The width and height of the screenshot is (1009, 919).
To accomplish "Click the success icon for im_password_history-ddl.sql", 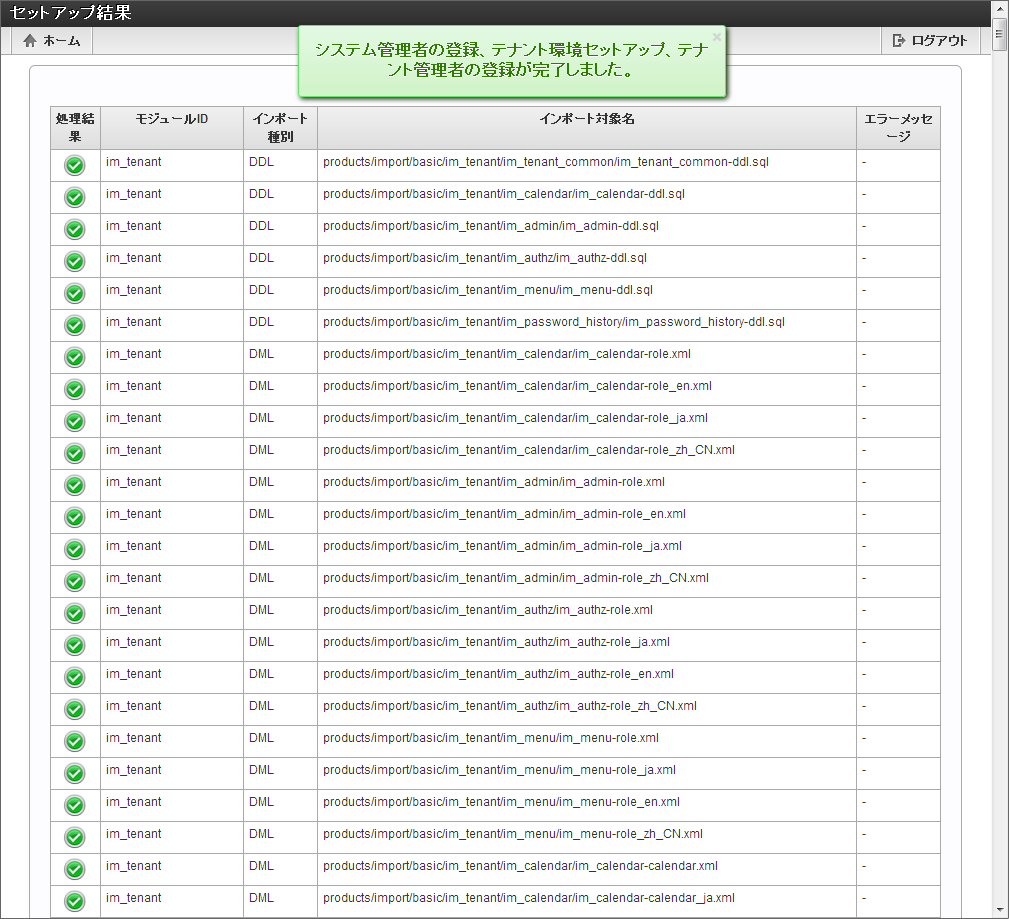I will (75, 326).
